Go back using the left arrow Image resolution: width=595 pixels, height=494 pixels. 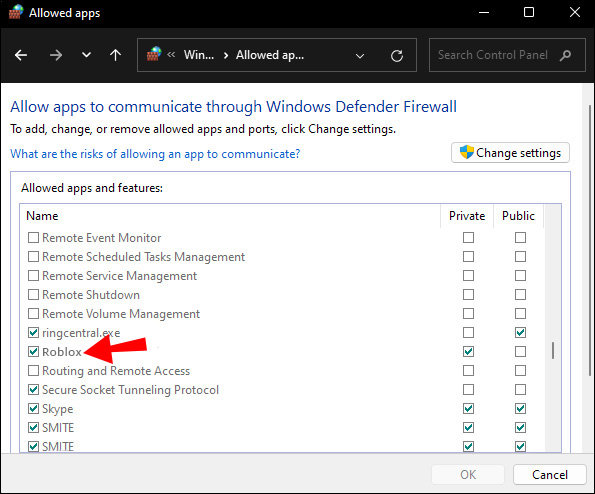tap(21, 55)
